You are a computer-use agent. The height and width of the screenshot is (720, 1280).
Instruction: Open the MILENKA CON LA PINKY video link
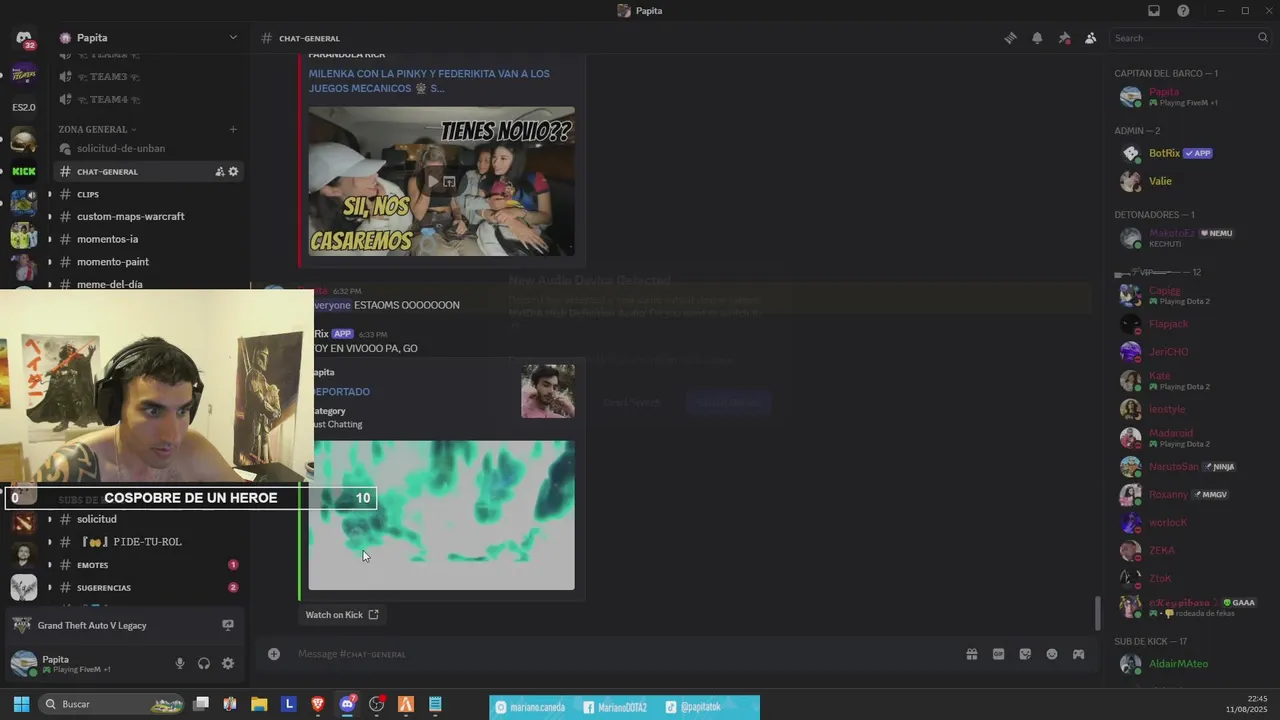click(x=429, y=81)
